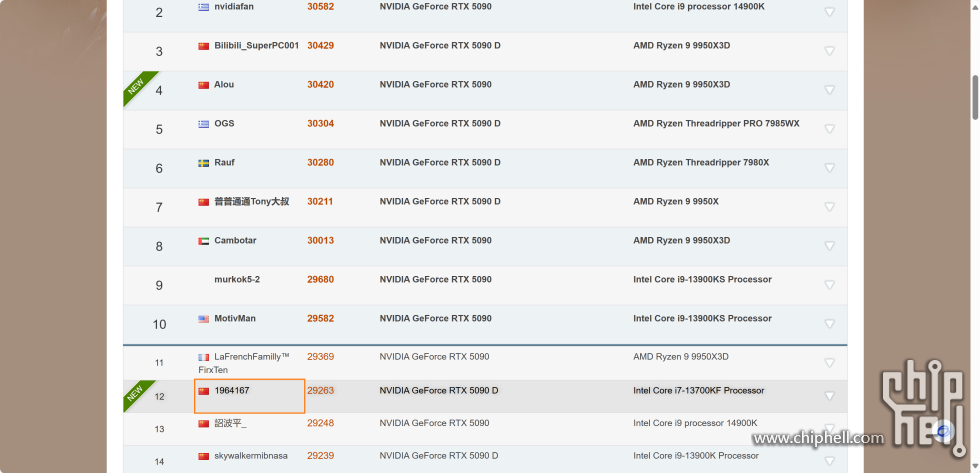This screenshot has width=980, height=473.
Task: Open the score 30429 result
Action: pos(321,46)
